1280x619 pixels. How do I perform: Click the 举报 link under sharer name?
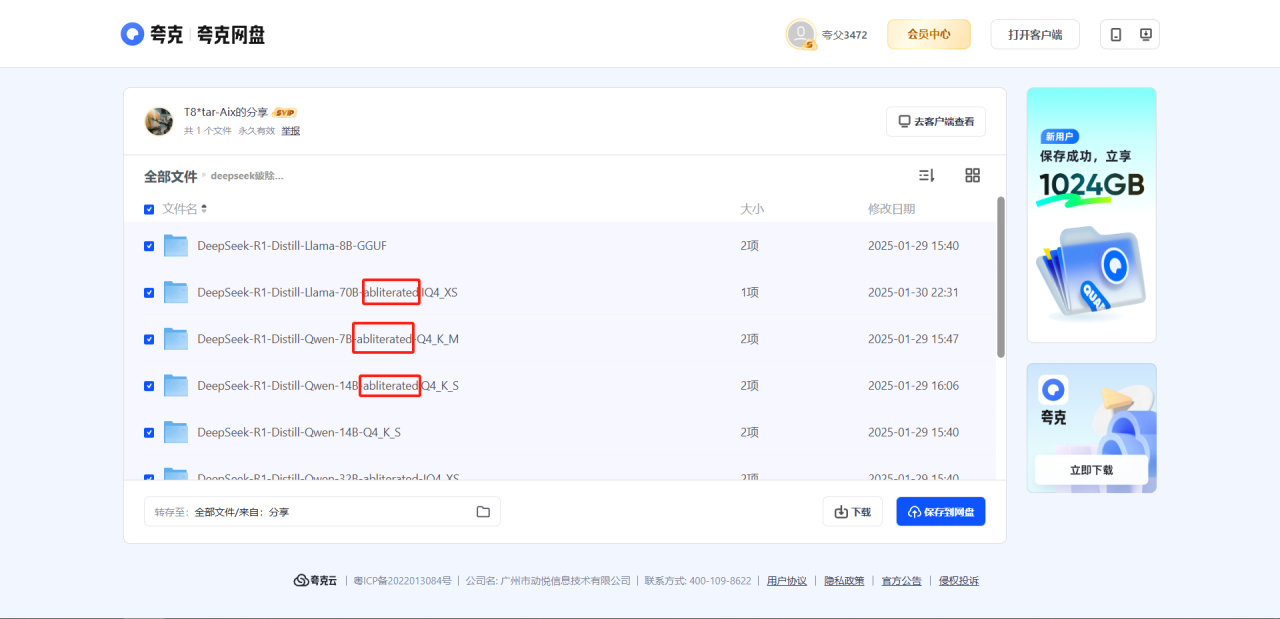tap(290, 130)
